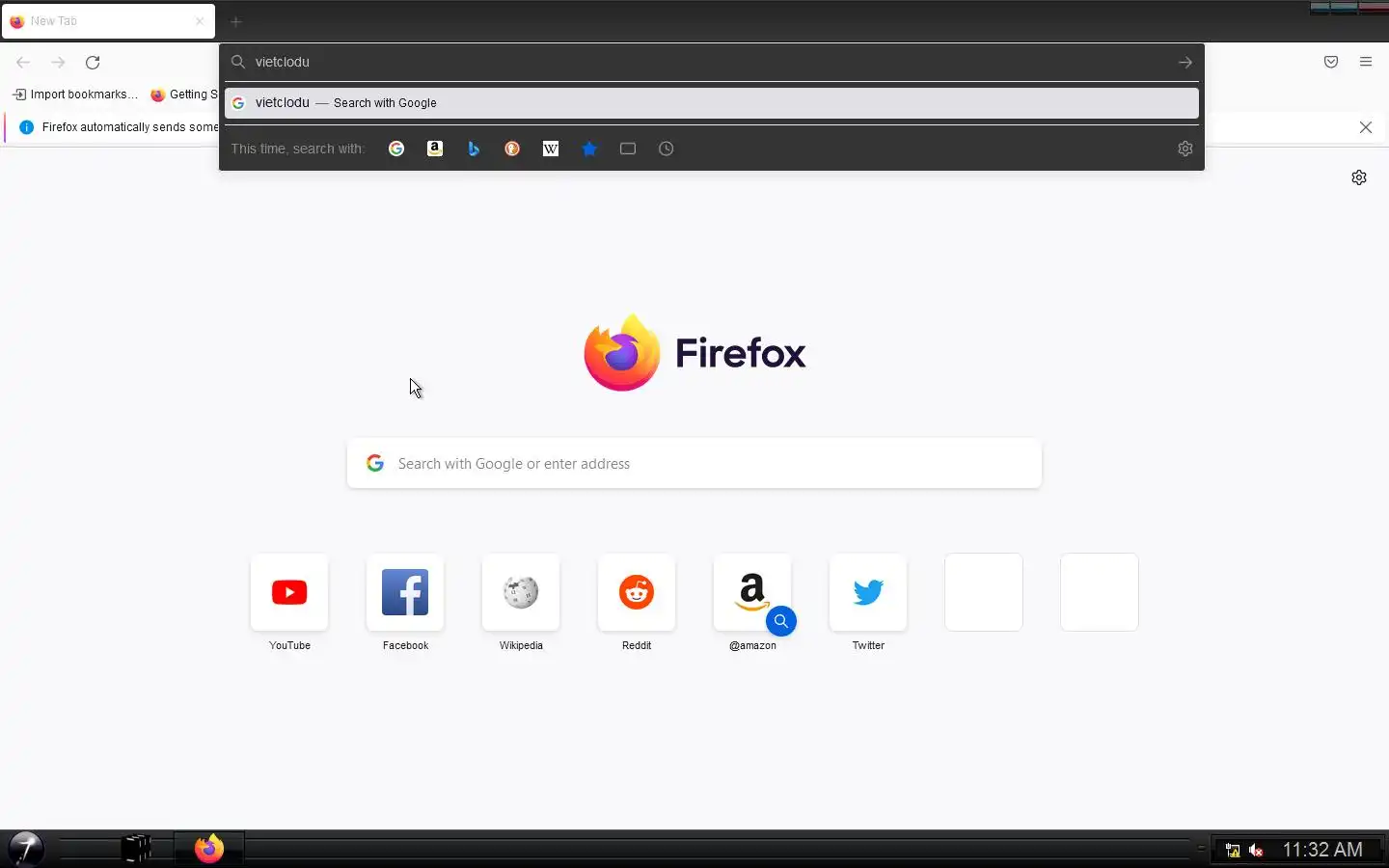Image resolution: width=1389 pixels, height=868 pixels.
Task: Close the New Tab tab
Action: 200,21
